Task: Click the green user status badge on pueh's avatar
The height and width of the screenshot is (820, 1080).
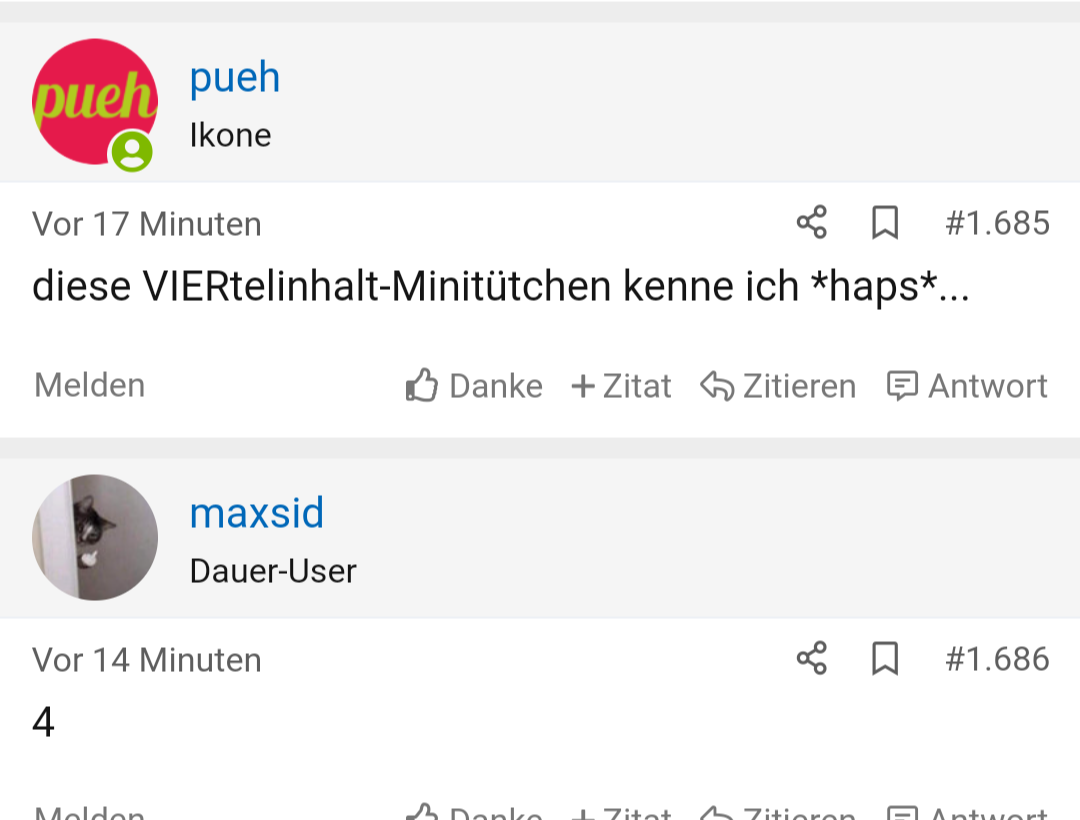Action: pyautogui.click(x=132, y=152)
